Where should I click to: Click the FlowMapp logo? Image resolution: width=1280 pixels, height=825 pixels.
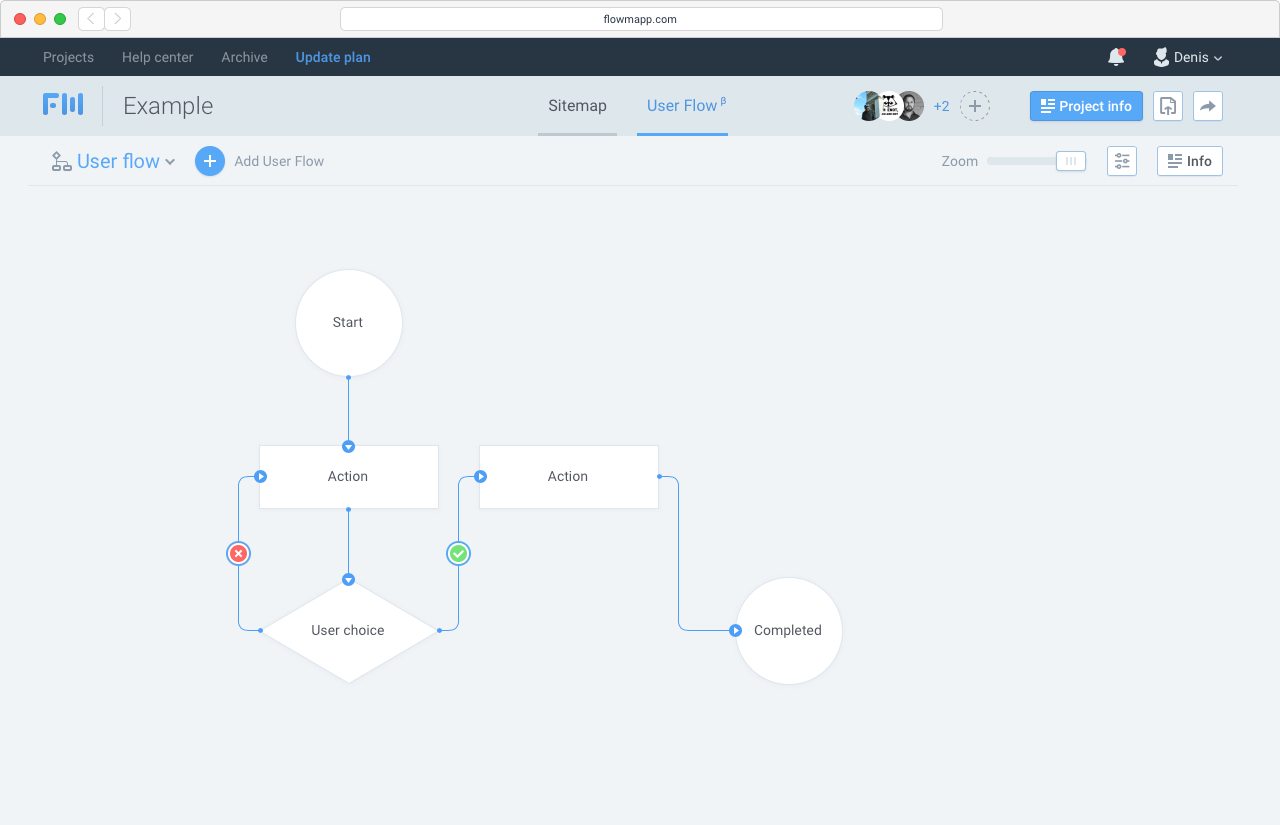pos(63,105)
